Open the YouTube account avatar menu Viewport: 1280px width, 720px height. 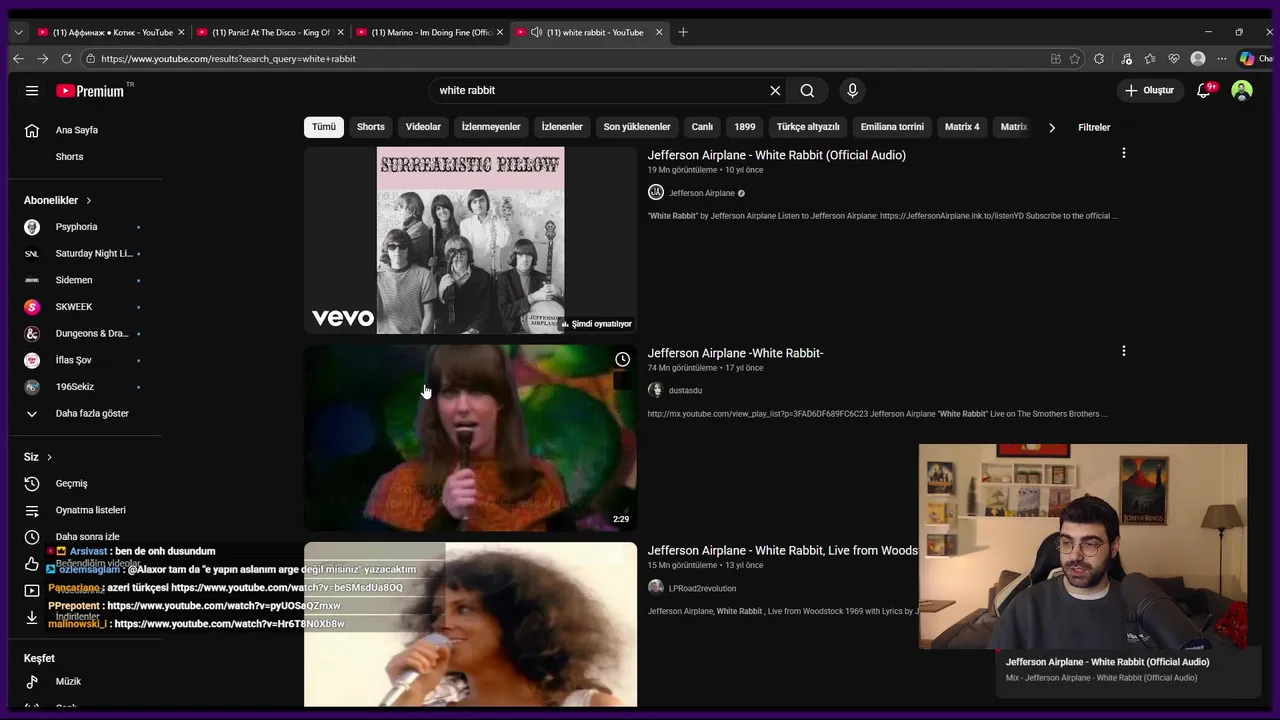(1242, 90)
